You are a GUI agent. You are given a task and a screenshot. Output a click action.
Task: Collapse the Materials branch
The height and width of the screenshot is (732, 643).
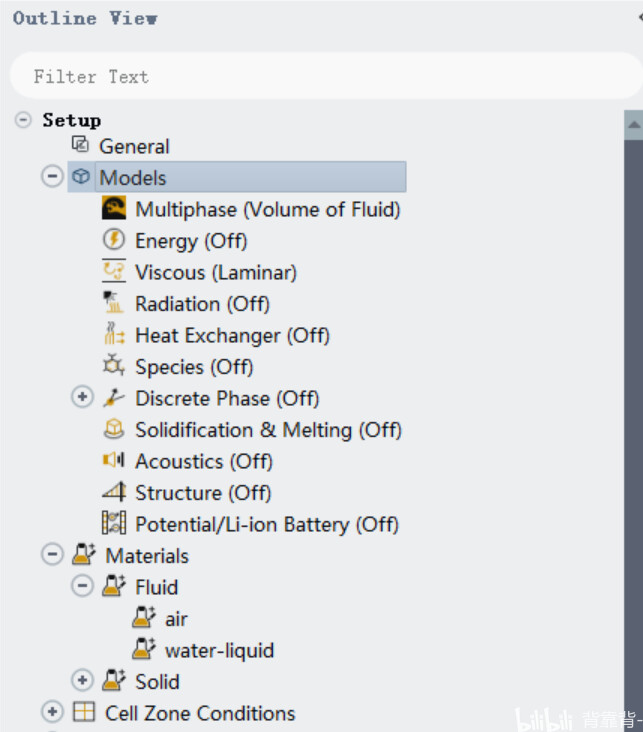click(x=52, y=555)
